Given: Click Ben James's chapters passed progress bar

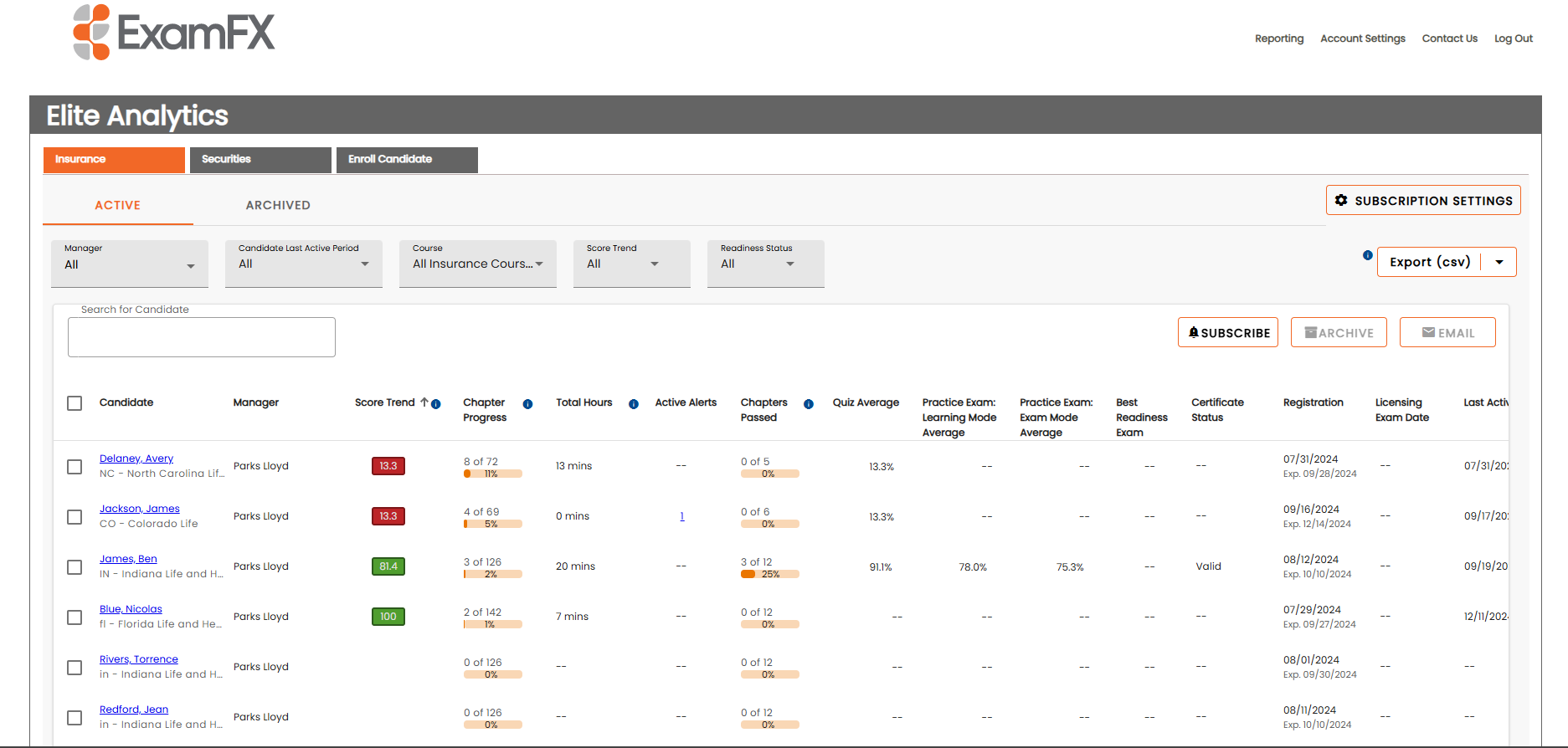Looking at the screenshot, I should (x=769, y=575).
